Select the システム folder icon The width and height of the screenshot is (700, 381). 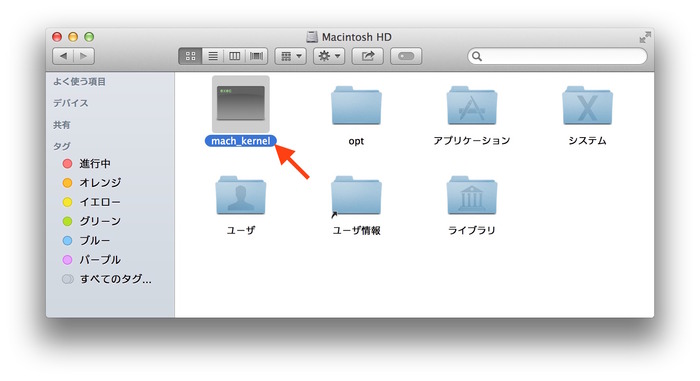click(587, 105)
